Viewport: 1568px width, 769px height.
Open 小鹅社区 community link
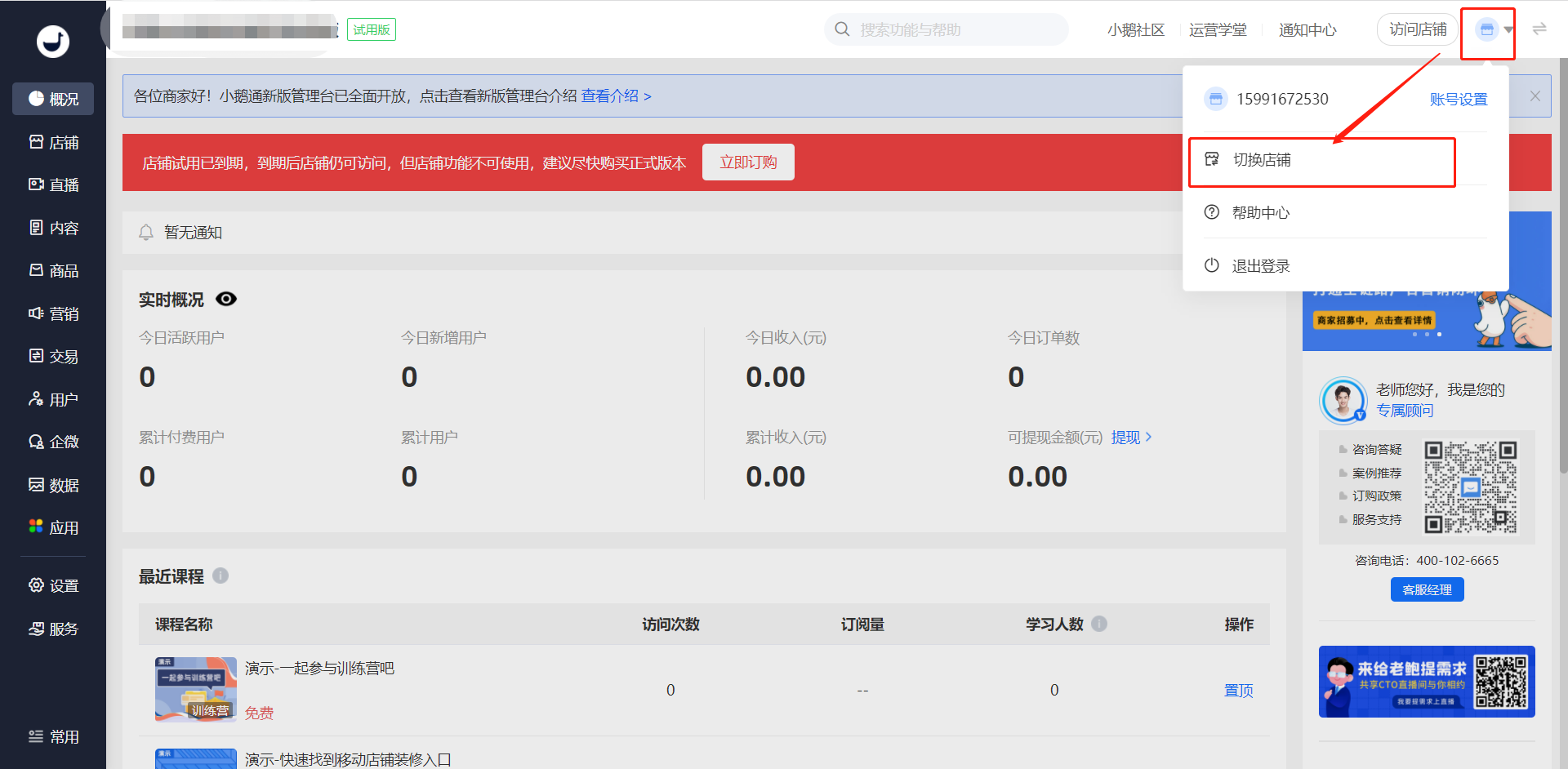coord(1136,30)
